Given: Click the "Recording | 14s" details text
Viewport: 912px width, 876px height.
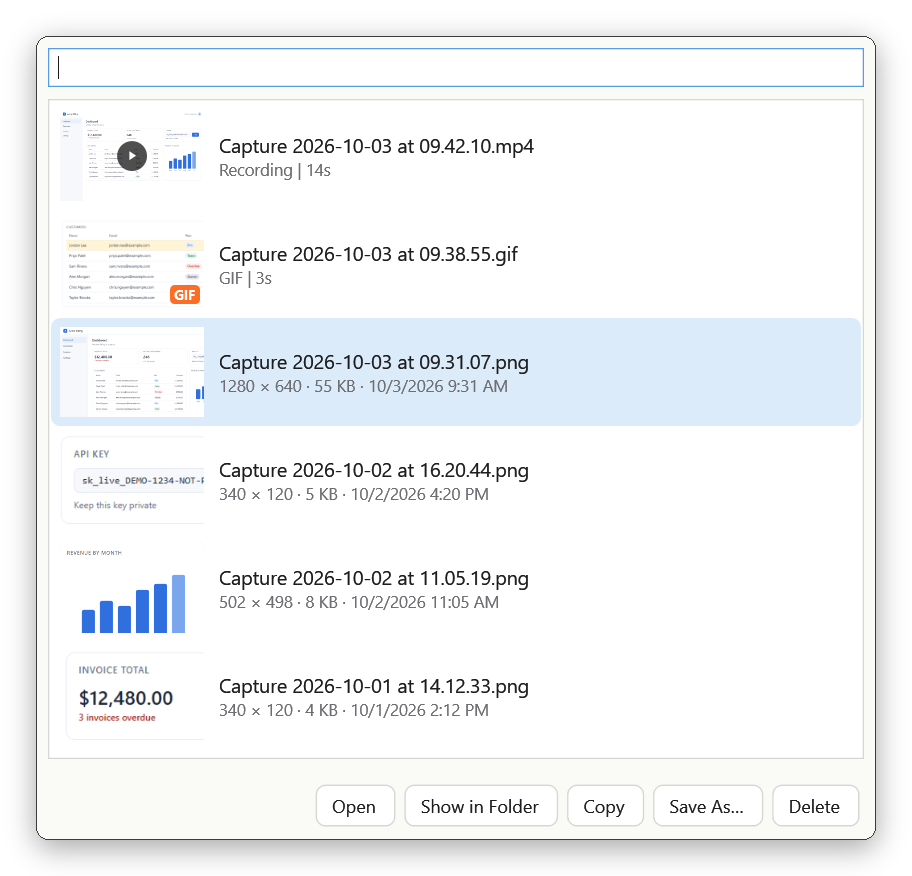Looking at the screenshot, I should click(x=275, y=170).
